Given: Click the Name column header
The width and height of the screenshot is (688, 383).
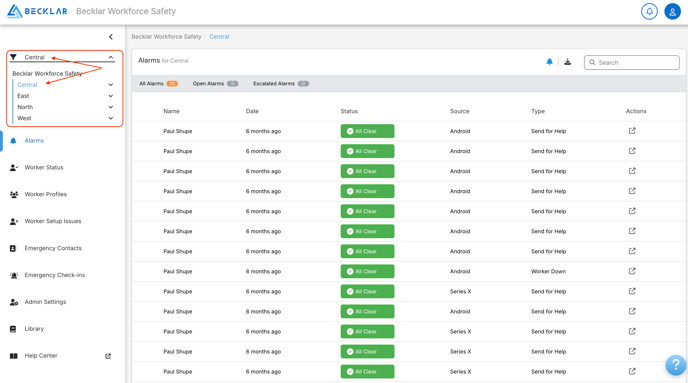Looking at the screenshot, I should tap(172, 111).
